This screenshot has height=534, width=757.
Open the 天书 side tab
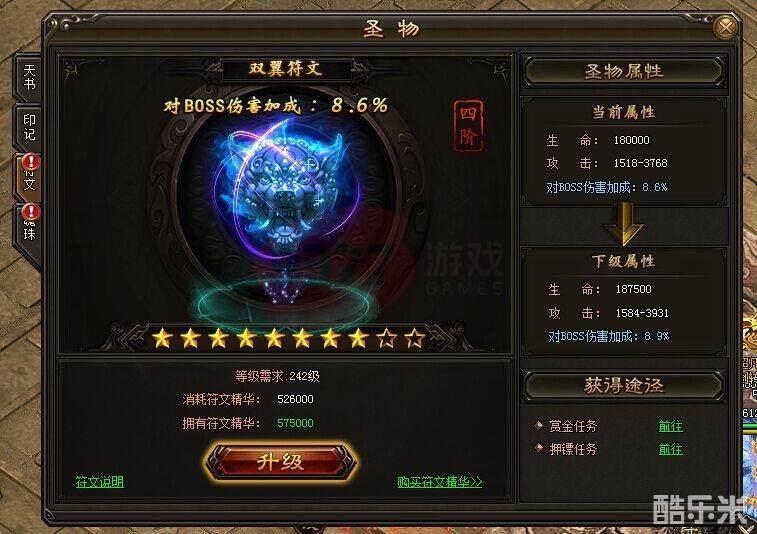(28, 78)
